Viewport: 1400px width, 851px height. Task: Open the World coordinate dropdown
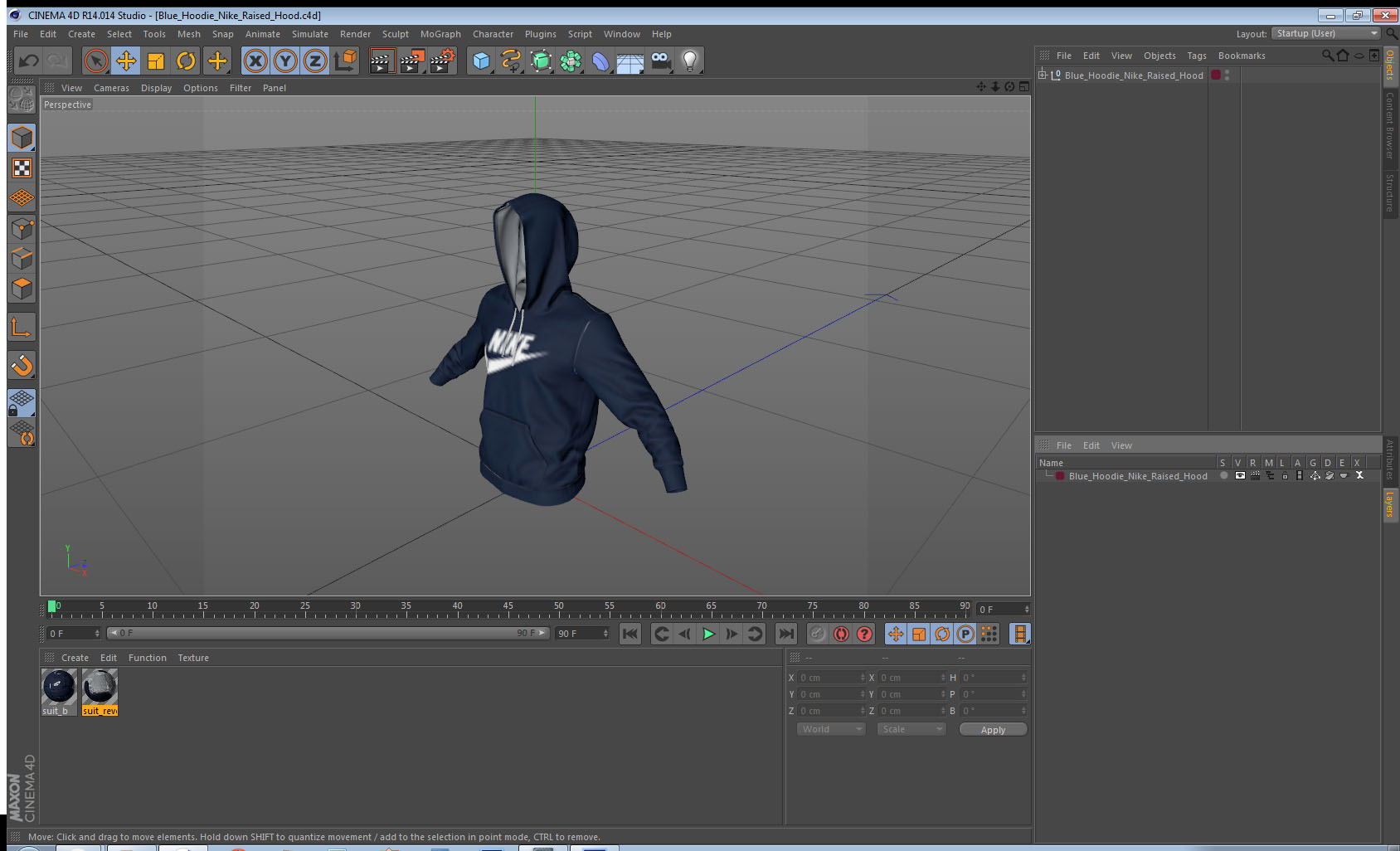pyautogui.click(x=831, y=729)
